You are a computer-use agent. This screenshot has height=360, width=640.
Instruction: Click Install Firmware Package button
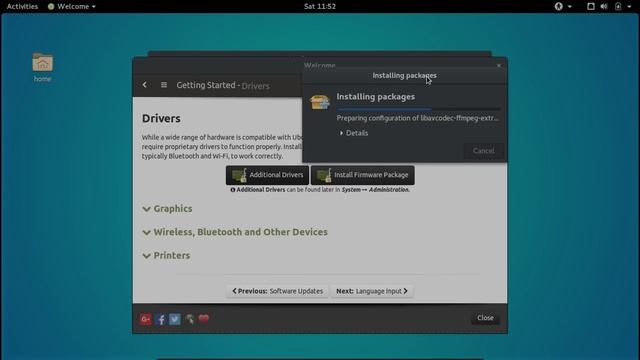pos(362,175)
